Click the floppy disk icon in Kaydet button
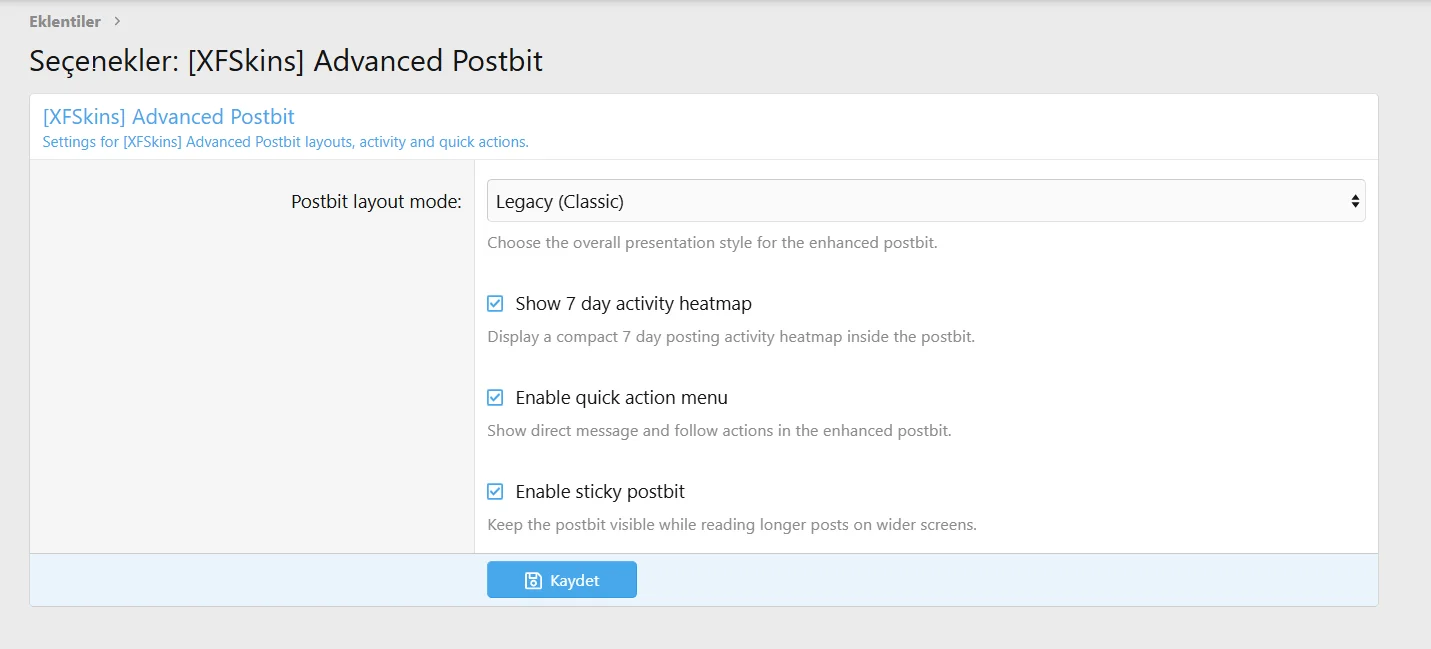 coord(533,580)
